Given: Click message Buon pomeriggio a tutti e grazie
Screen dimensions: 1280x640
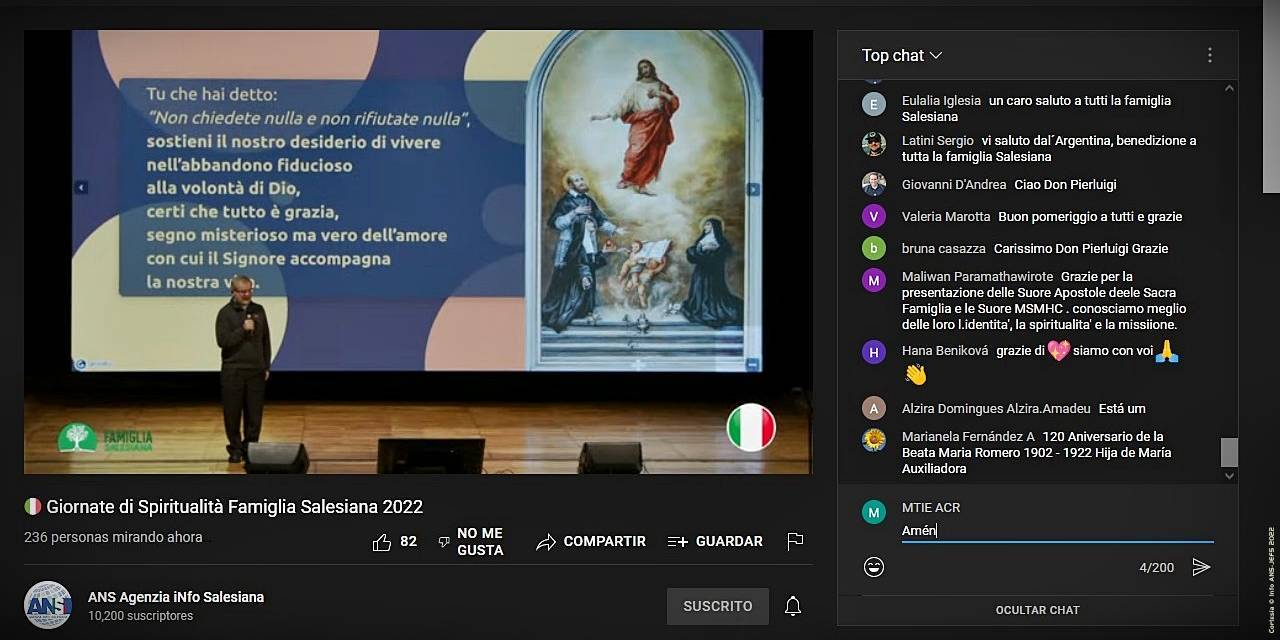Looking at the screenshot, I should coord(1090,217).
